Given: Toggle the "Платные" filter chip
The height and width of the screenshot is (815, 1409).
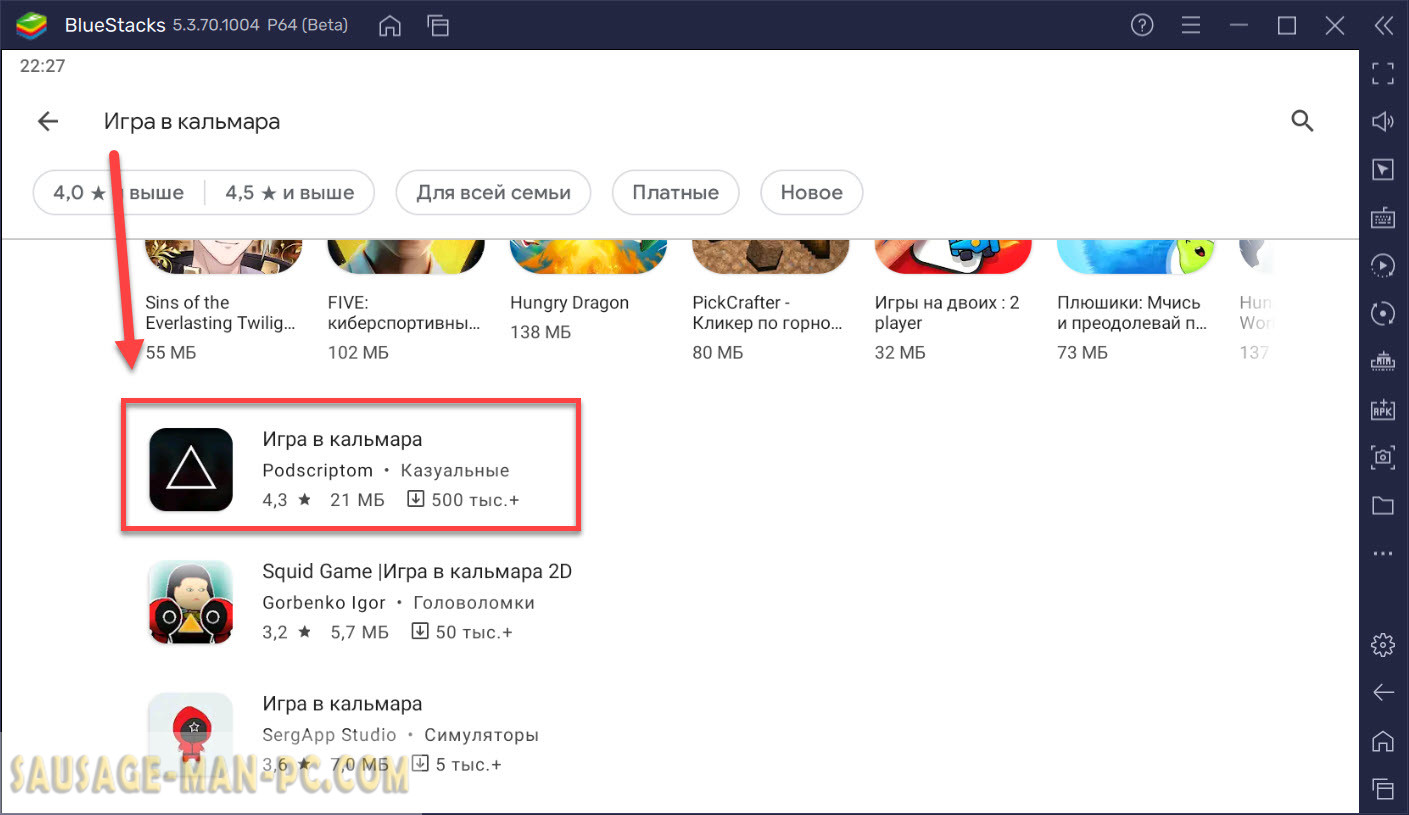Looking at the screenshot, I should pos(675,193).
